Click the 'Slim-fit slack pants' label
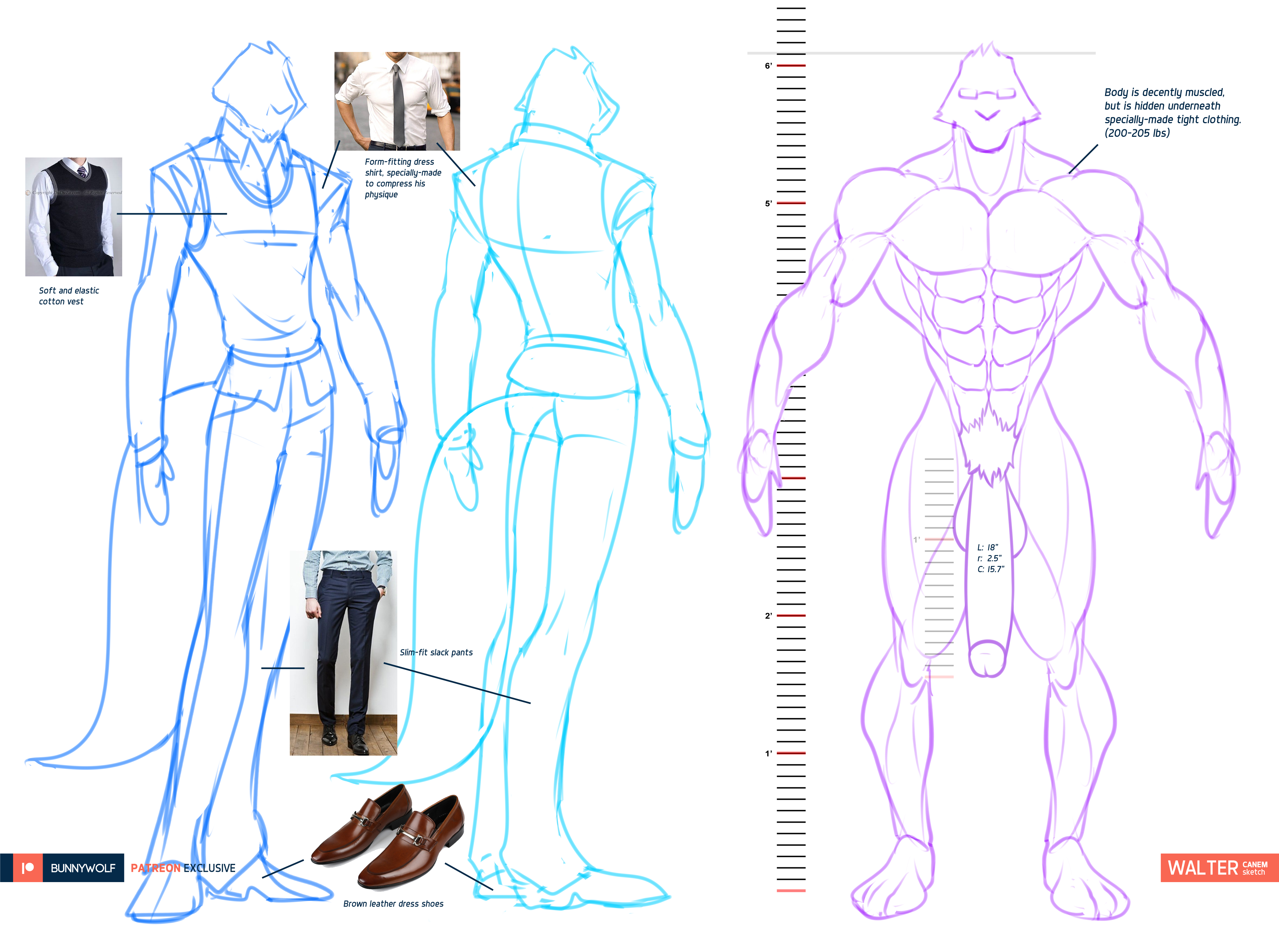 (436, 652)
